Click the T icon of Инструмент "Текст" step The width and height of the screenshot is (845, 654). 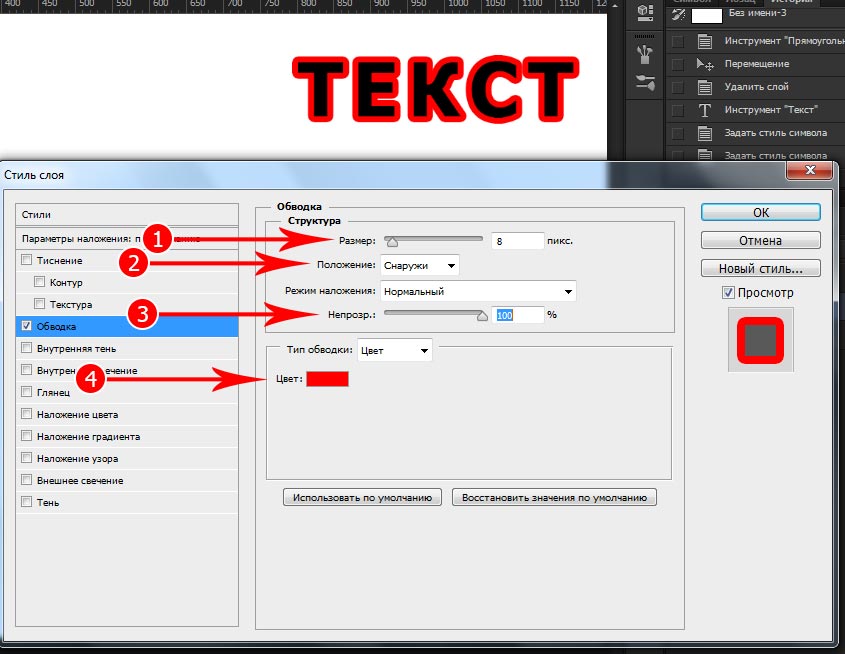(x=704, y=110)
